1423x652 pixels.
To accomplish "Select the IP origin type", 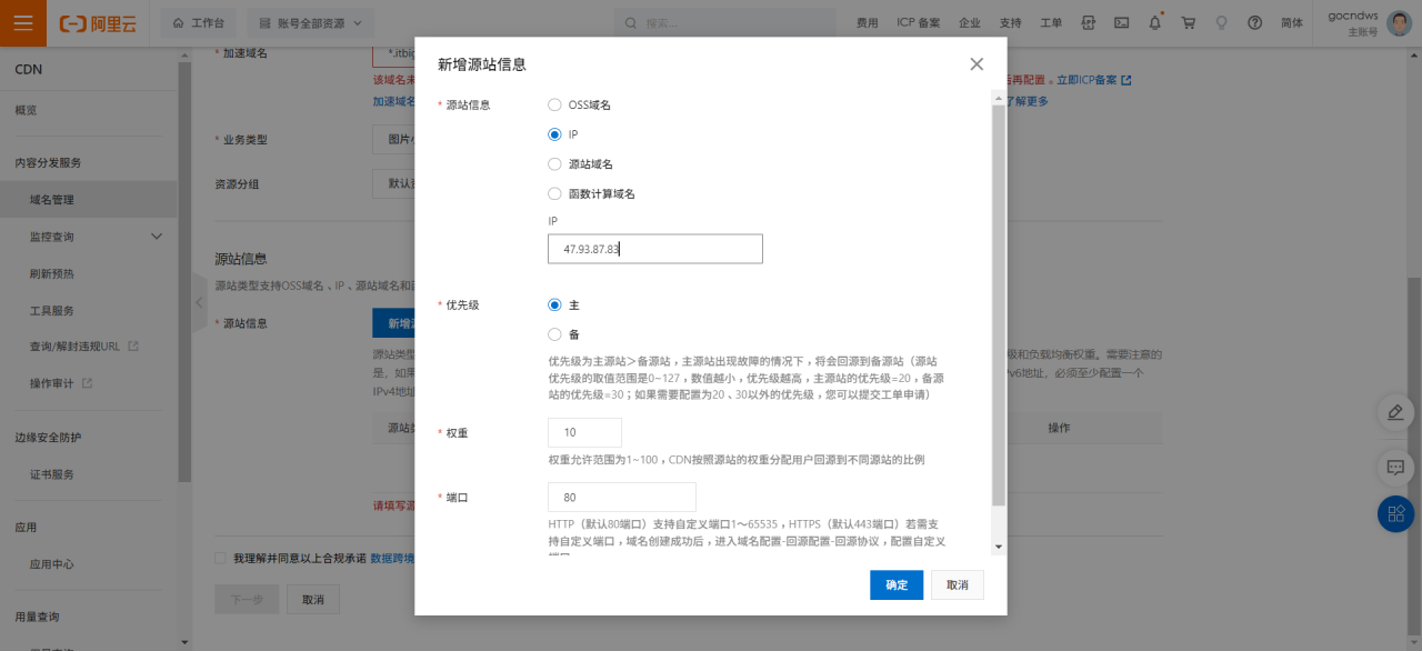I will [x=555, y=134].
